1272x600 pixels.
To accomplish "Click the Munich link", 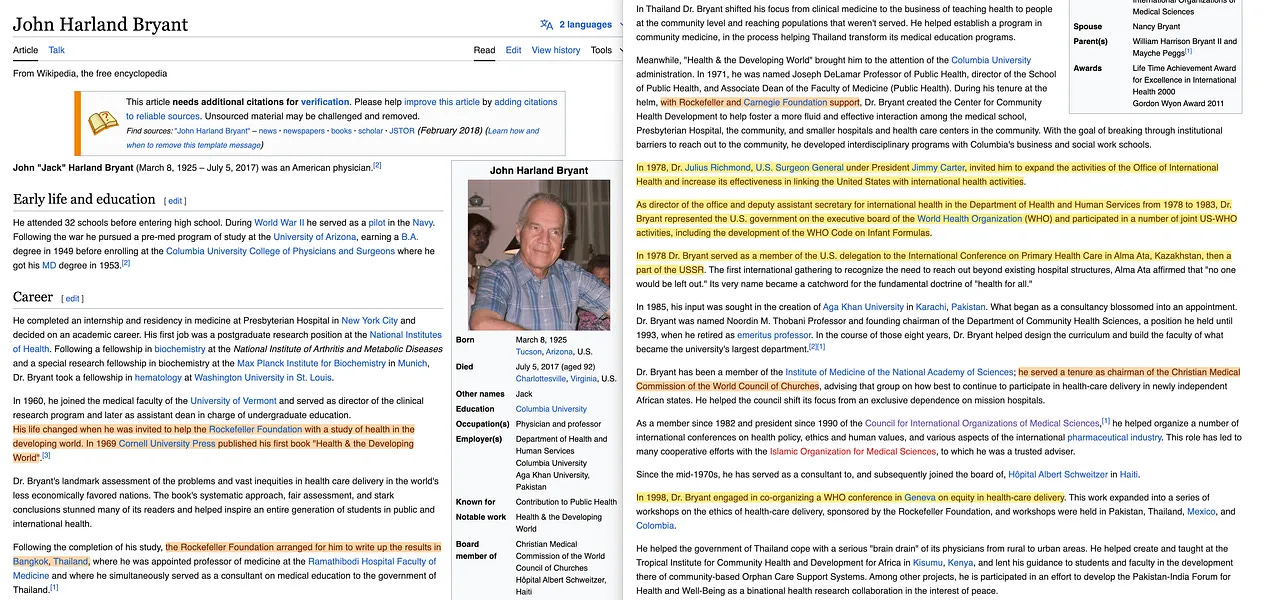I will pyautogui.click(x=412, y=363).
